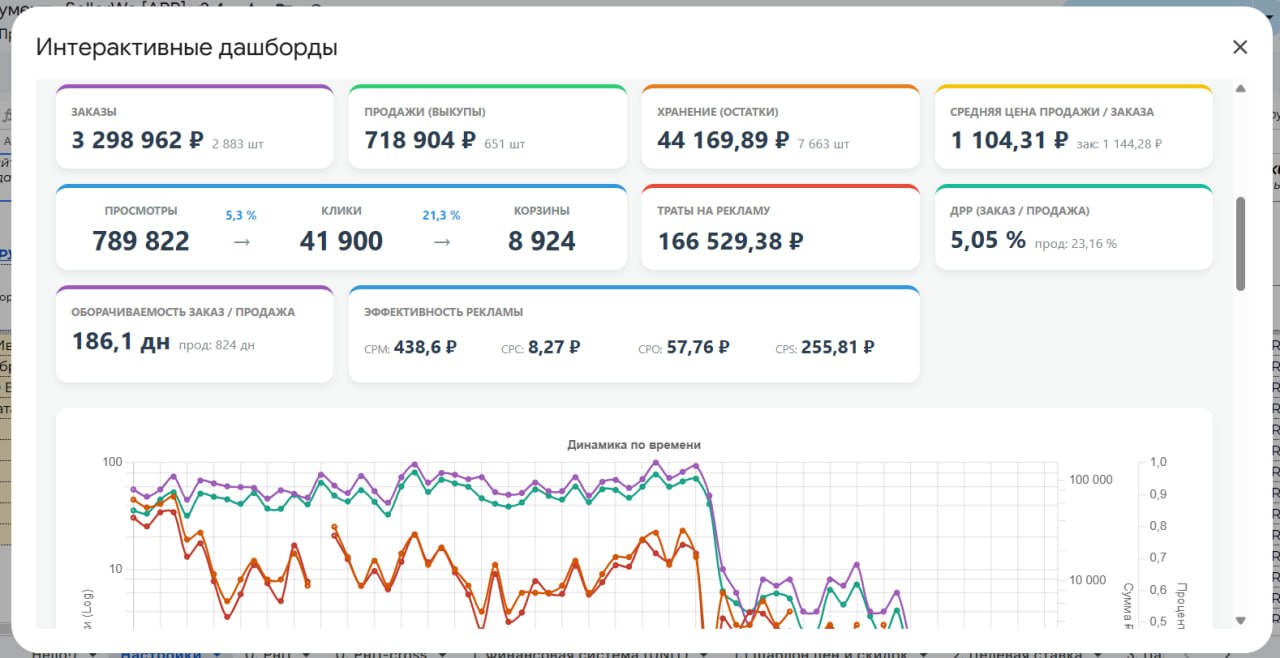1280x658 pixels.
Task: Click the vertical scrollbar thumb
Action: tap(1241, 243)
